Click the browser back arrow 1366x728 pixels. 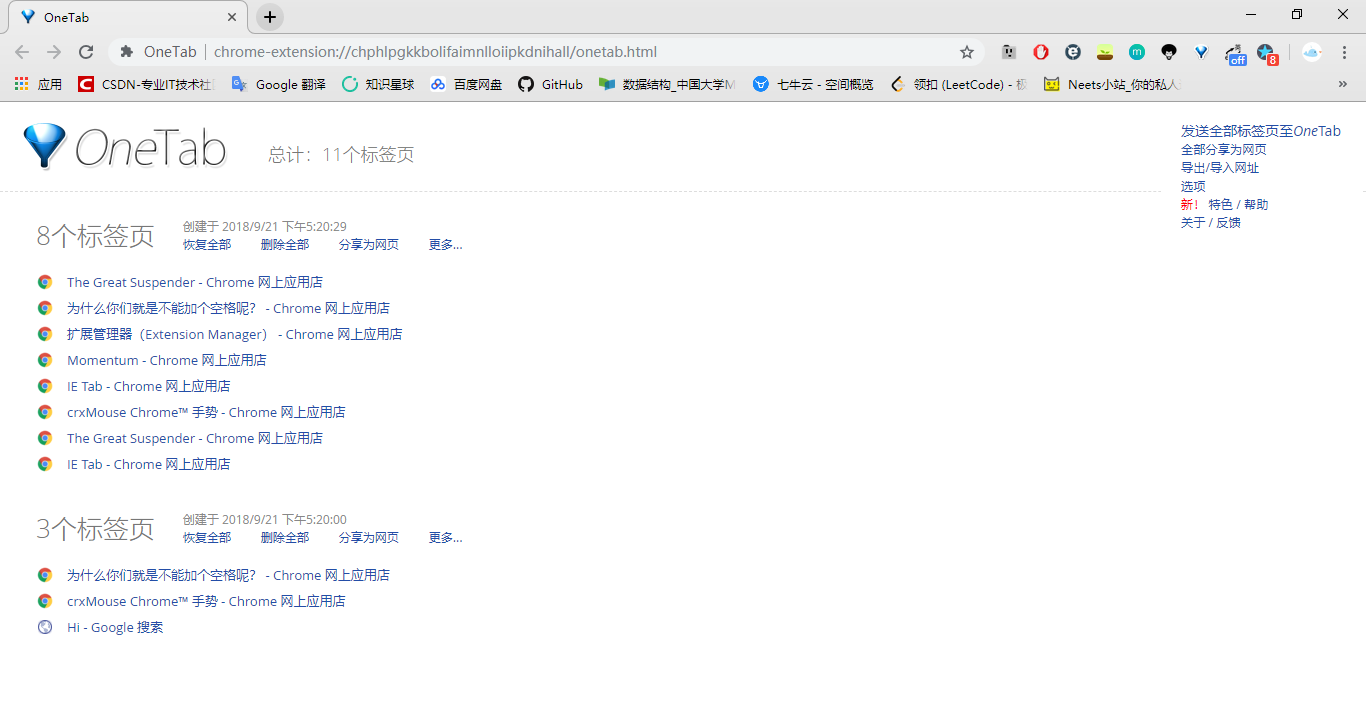pos(22,52)
